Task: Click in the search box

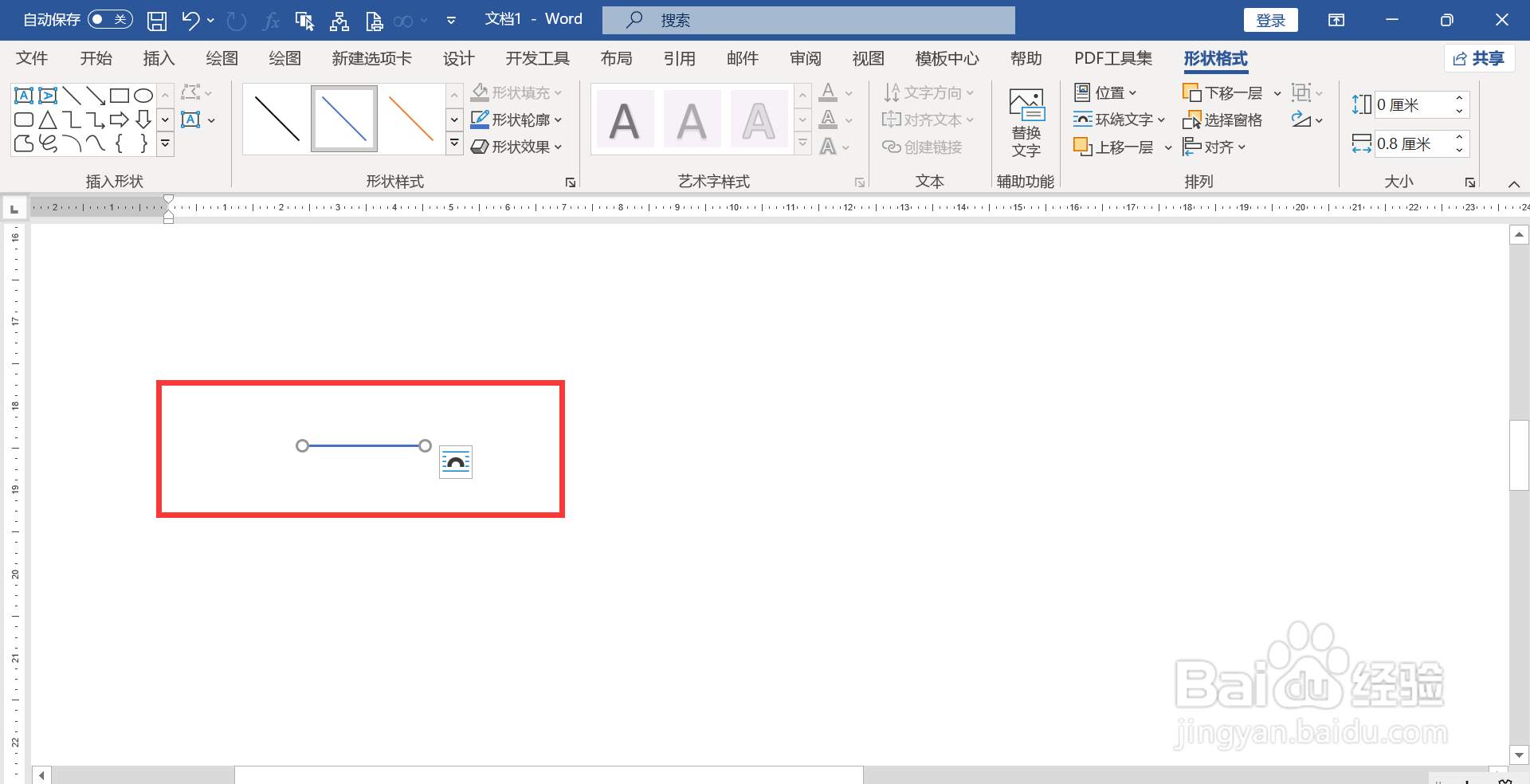Action: tap(809, 20)
